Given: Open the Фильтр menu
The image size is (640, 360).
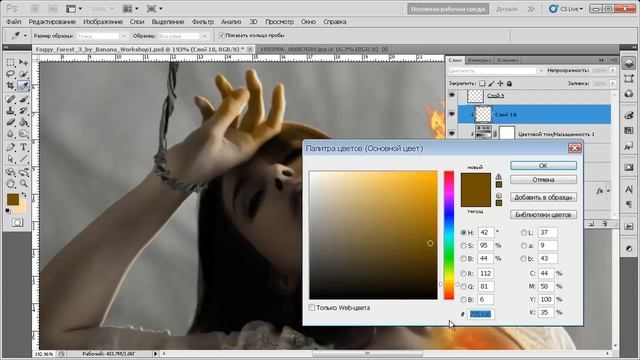Looking at the screenshot, I should 203,22.
